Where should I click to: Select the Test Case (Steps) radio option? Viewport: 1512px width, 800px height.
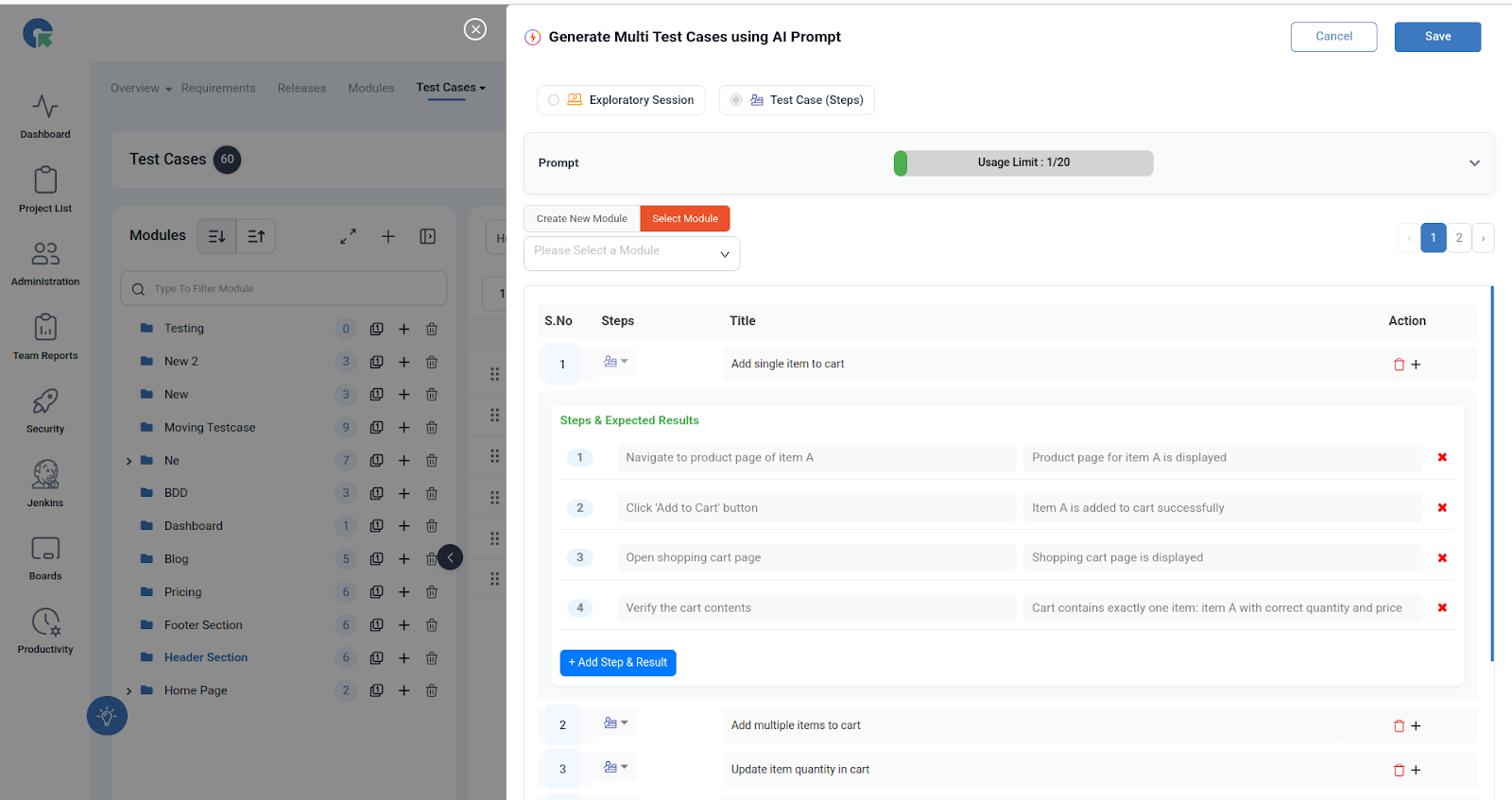click(736, 100)
